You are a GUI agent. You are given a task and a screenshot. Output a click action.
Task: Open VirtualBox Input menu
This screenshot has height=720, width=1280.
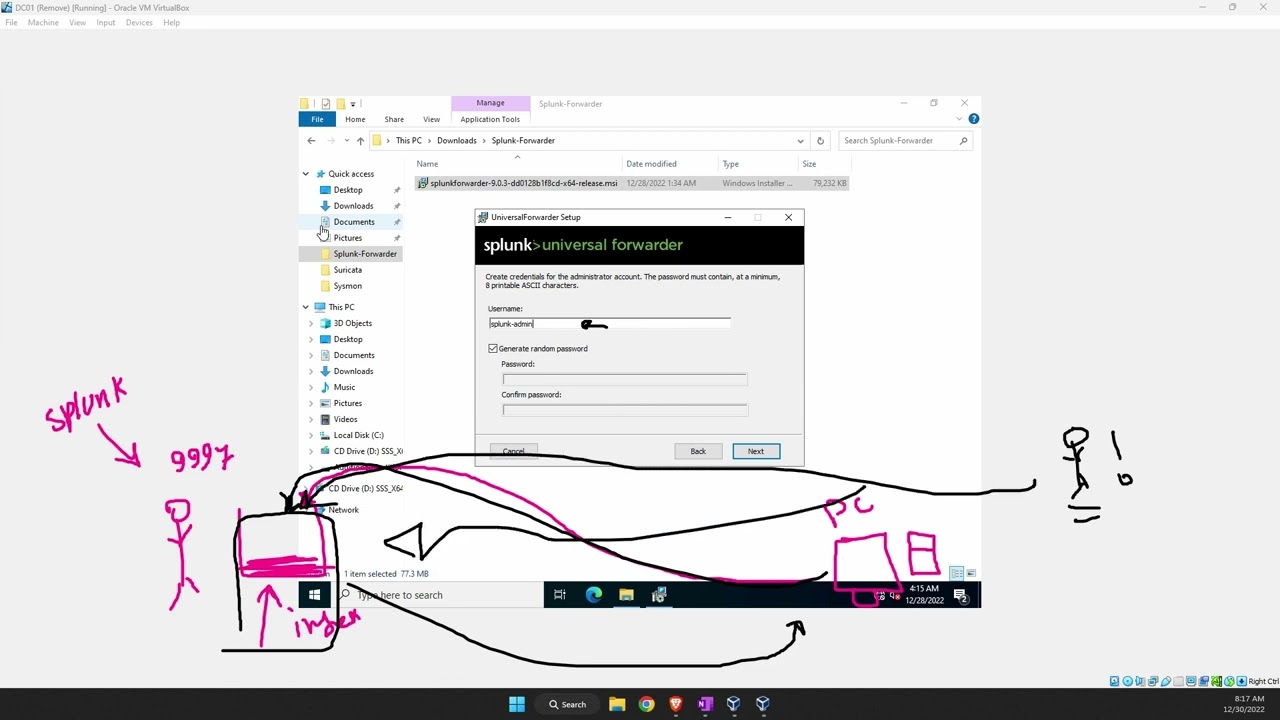[x=105, y=22]
